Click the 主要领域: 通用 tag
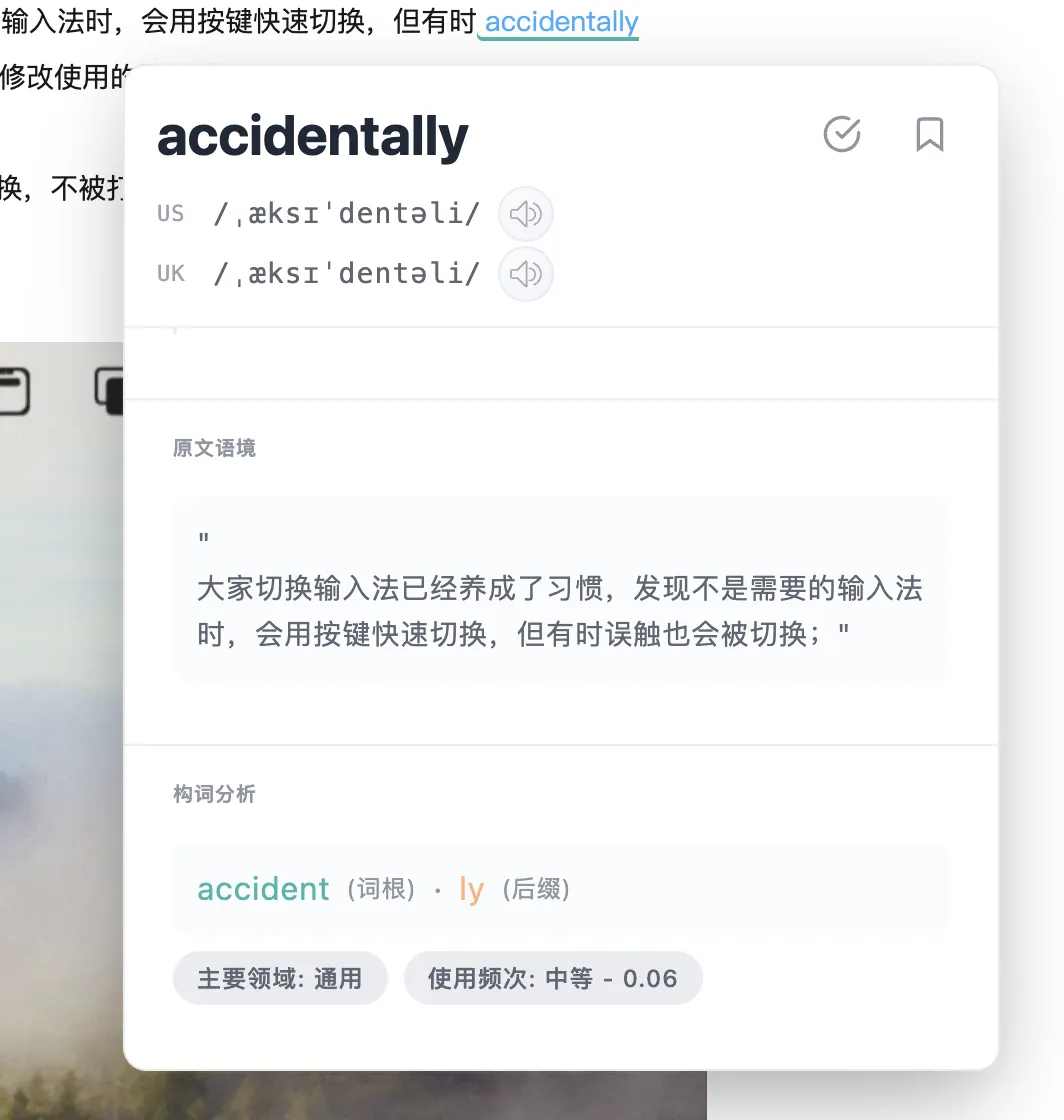The height and width of the screenshot is (1120, 1064). 280,978
